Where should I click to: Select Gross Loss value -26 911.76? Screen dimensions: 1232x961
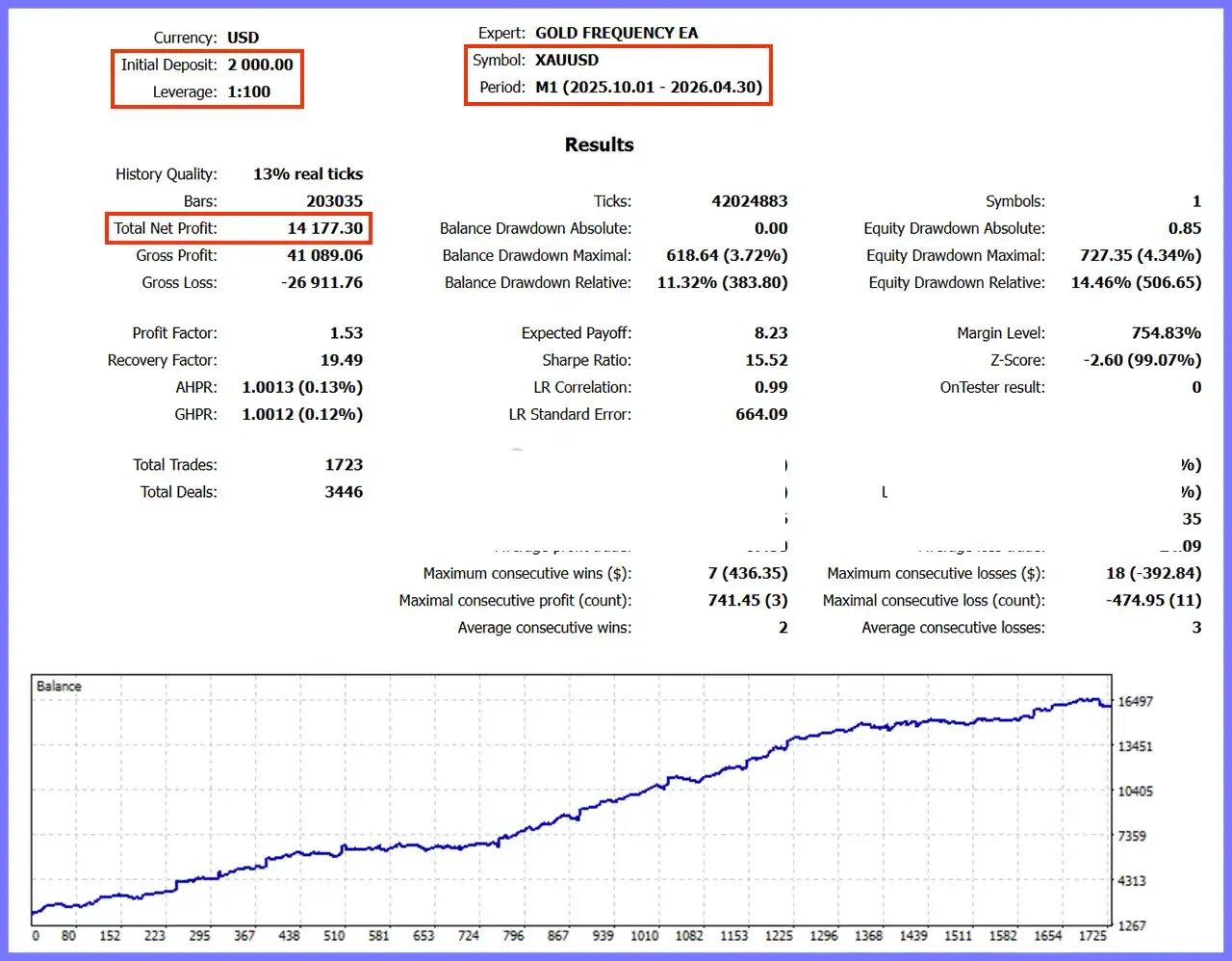(x=322, y=282)
